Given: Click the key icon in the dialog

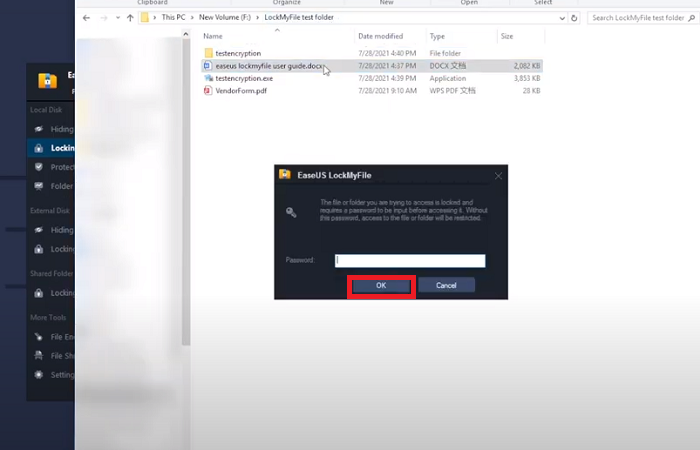Looking at the screenshot, I should pyautogui.click(x=291, y=212).
